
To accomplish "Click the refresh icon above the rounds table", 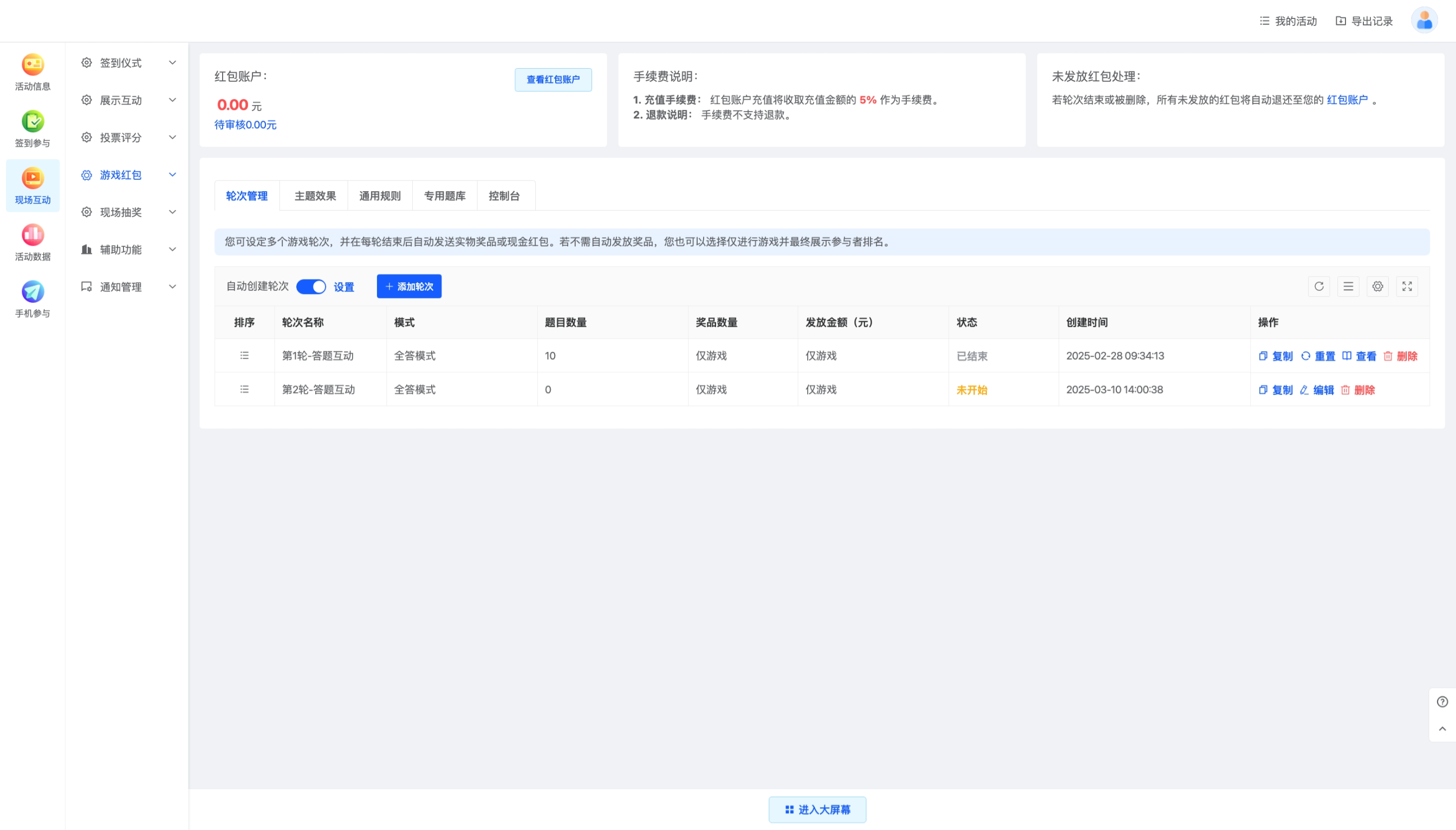I will 1318,286.
